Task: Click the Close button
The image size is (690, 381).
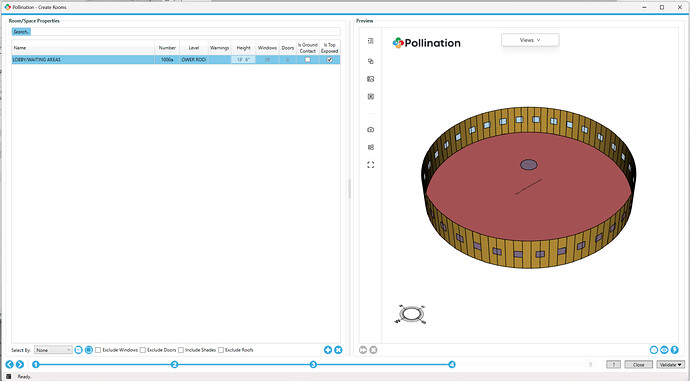Action: click(638, 365)
